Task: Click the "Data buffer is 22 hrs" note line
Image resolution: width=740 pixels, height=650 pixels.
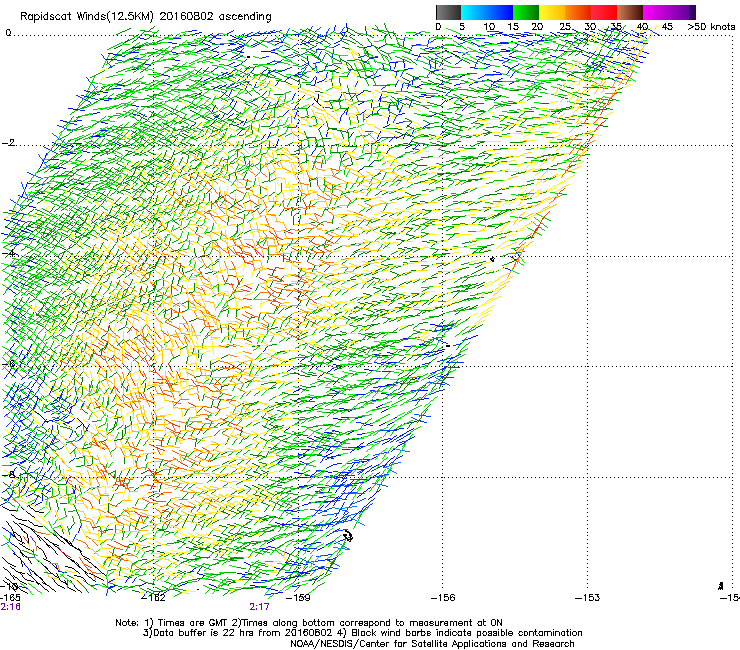Action: coord(362,633)
